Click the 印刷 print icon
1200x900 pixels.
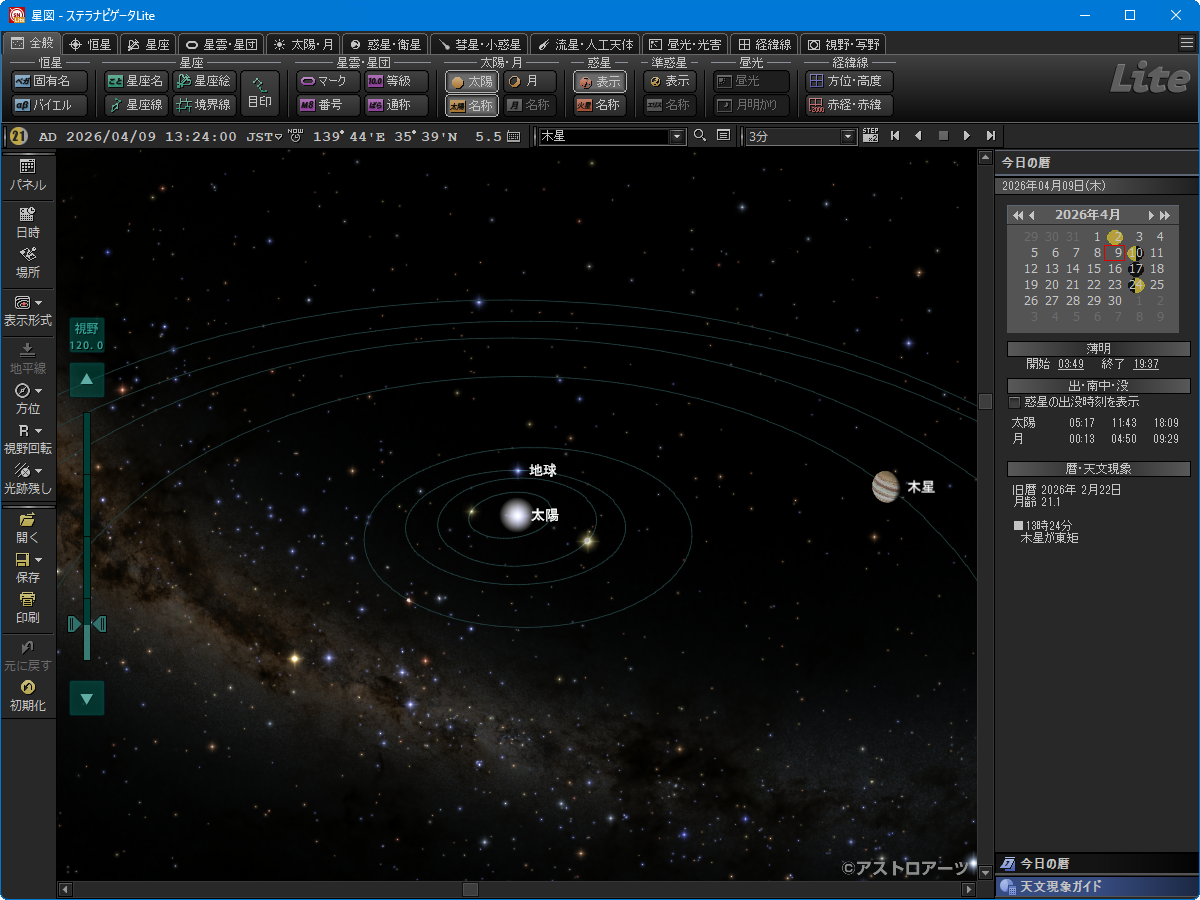[28, 607]
